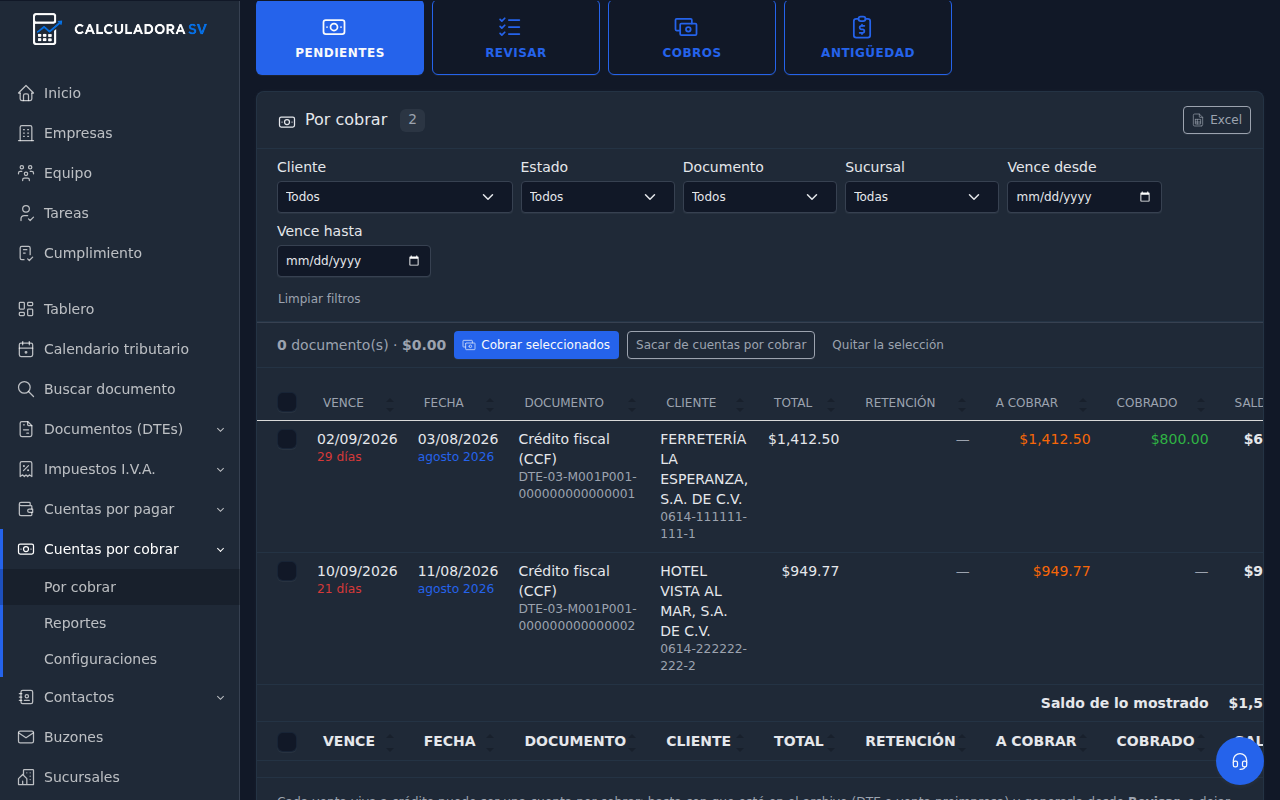Screen dimensions: 1280x800
Task: Expand the Contactos sidebar menu
Action: (120, 697)
